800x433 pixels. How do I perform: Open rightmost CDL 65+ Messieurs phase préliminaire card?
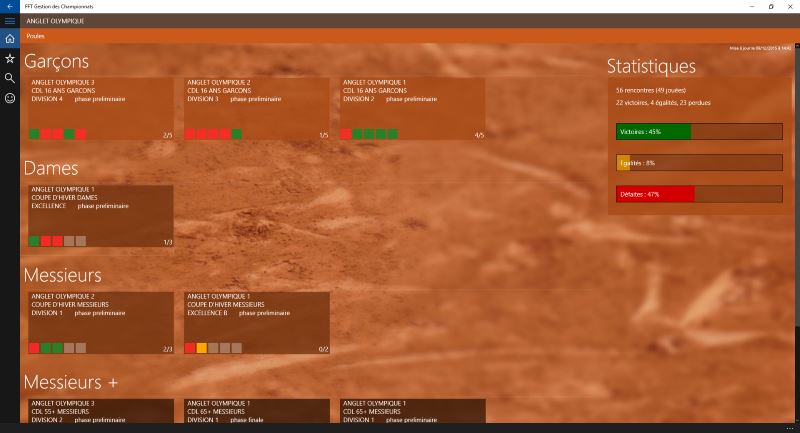click(412, 411)
